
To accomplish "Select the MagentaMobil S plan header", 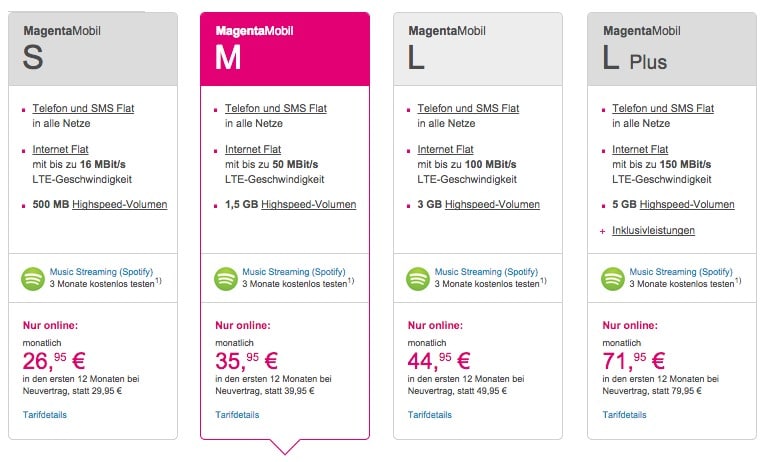I will [93, 49].
